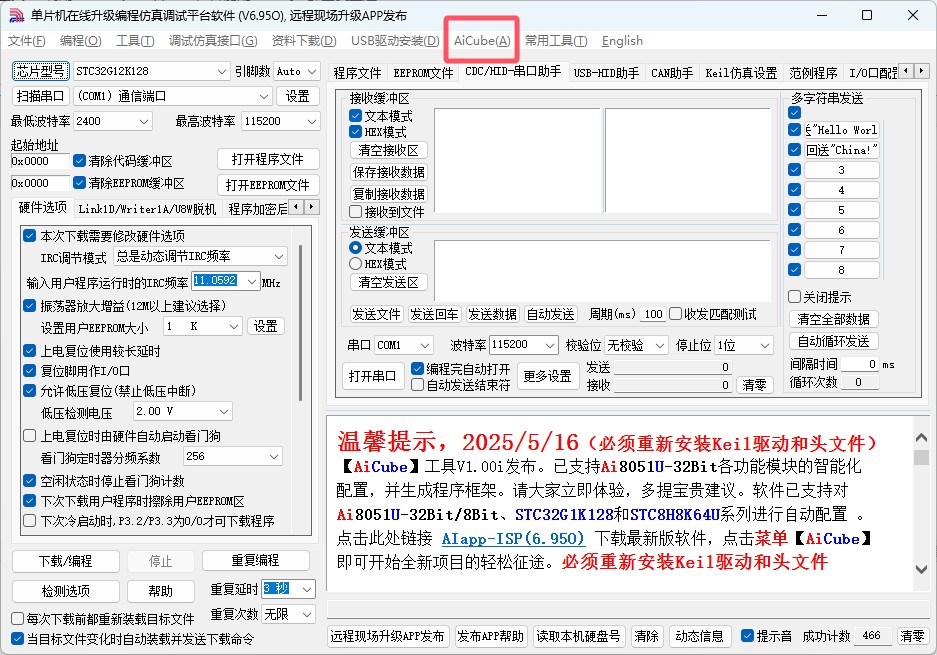937x655 pixels.
Task: Switch to the EEPROM文件 tab
Action: [423, 73]
